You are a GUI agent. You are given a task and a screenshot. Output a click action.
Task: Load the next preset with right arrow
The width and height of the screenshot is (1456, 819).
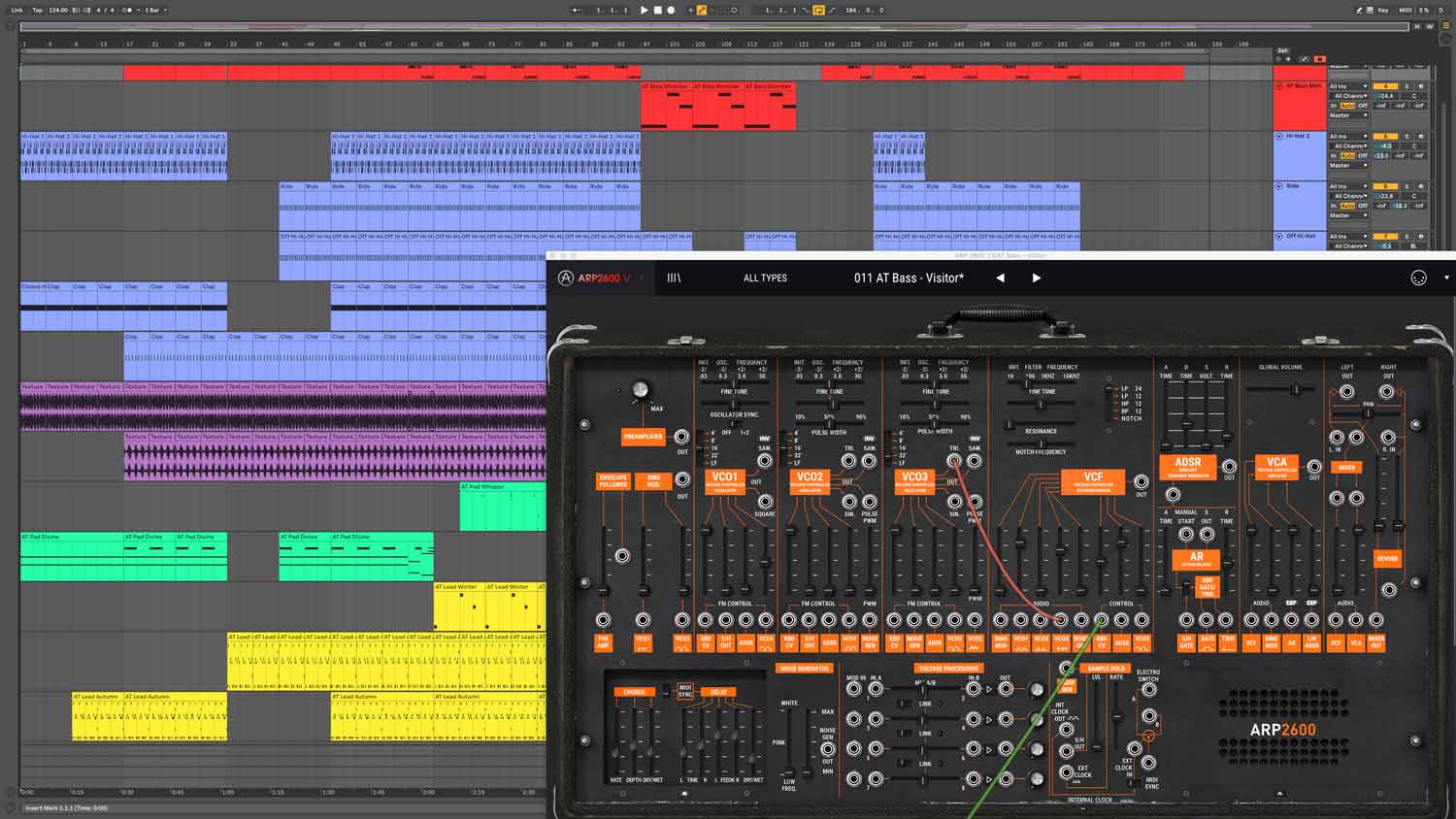1036,278
